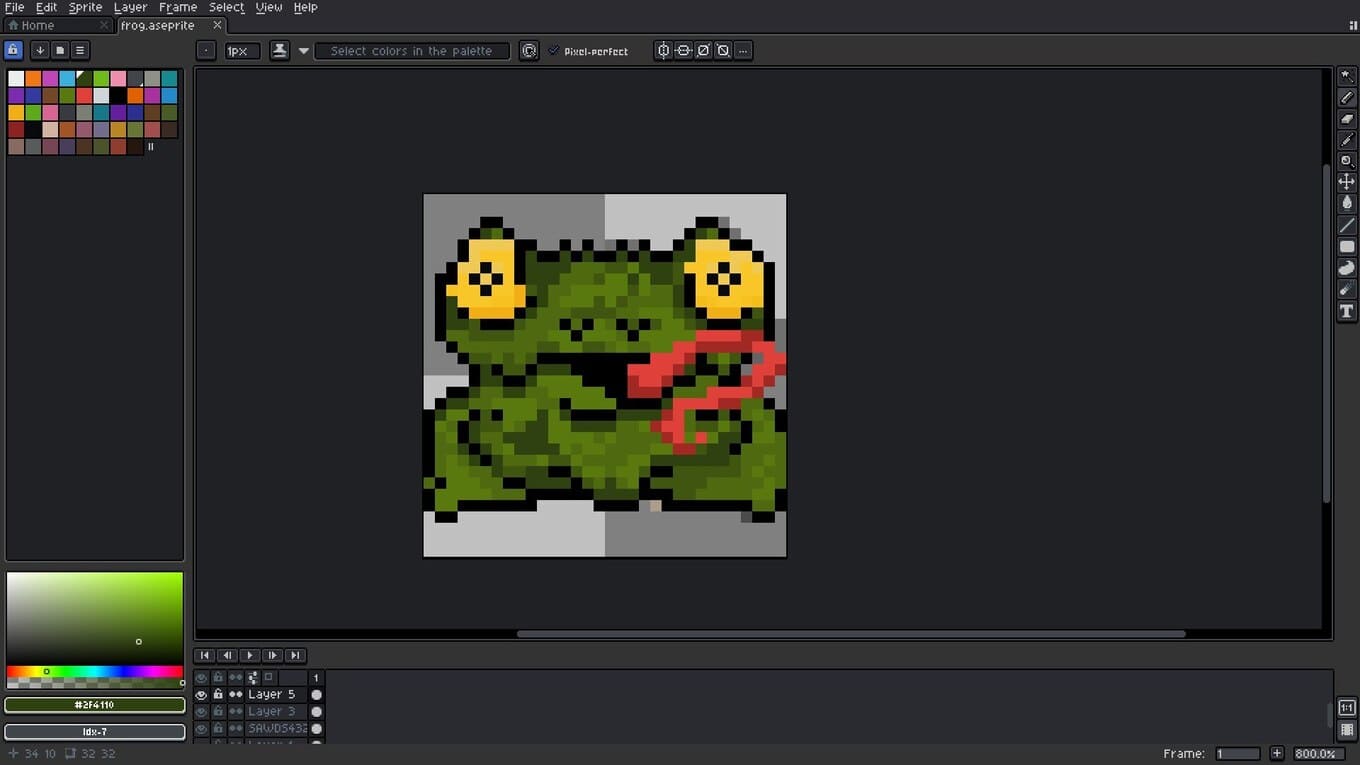Select the Zoom tool
Image resolution: width=1360 pixels, height=765 pixels.
pyautogui.click(x=1347, y=161)
